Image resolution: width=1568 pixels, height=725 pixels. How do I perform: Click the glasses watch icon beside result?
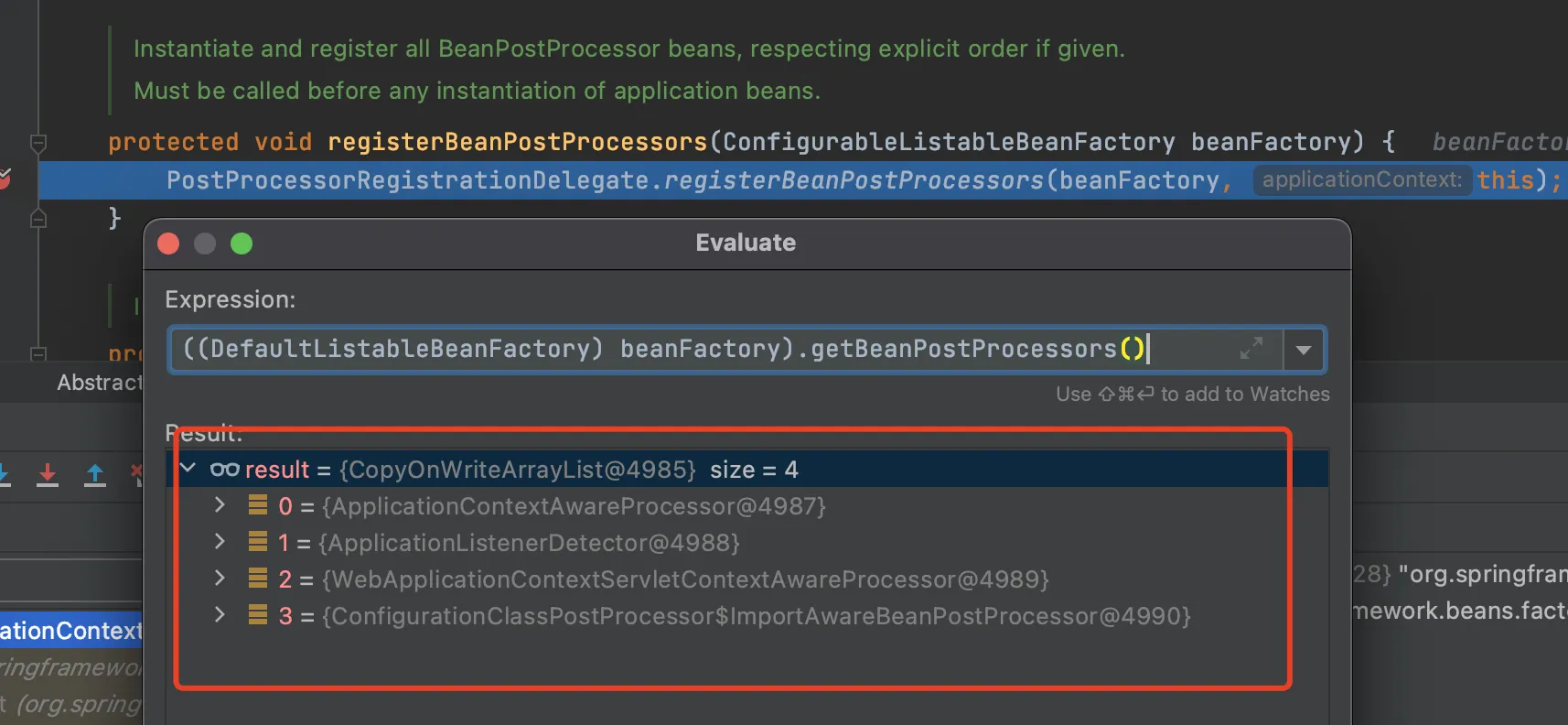(x=225, y=470)
